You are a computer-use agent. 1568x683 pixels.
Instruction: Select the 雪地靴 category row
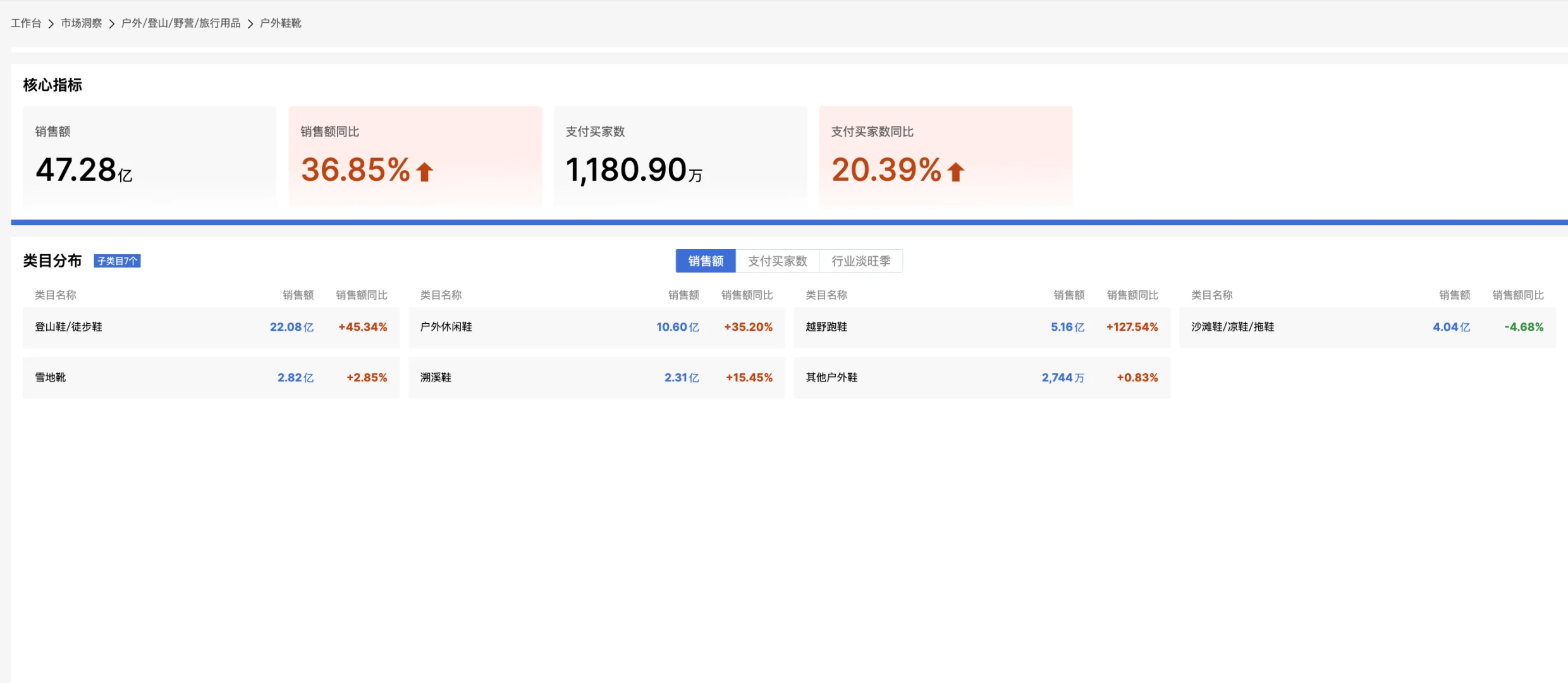click(x=211, y=378)
